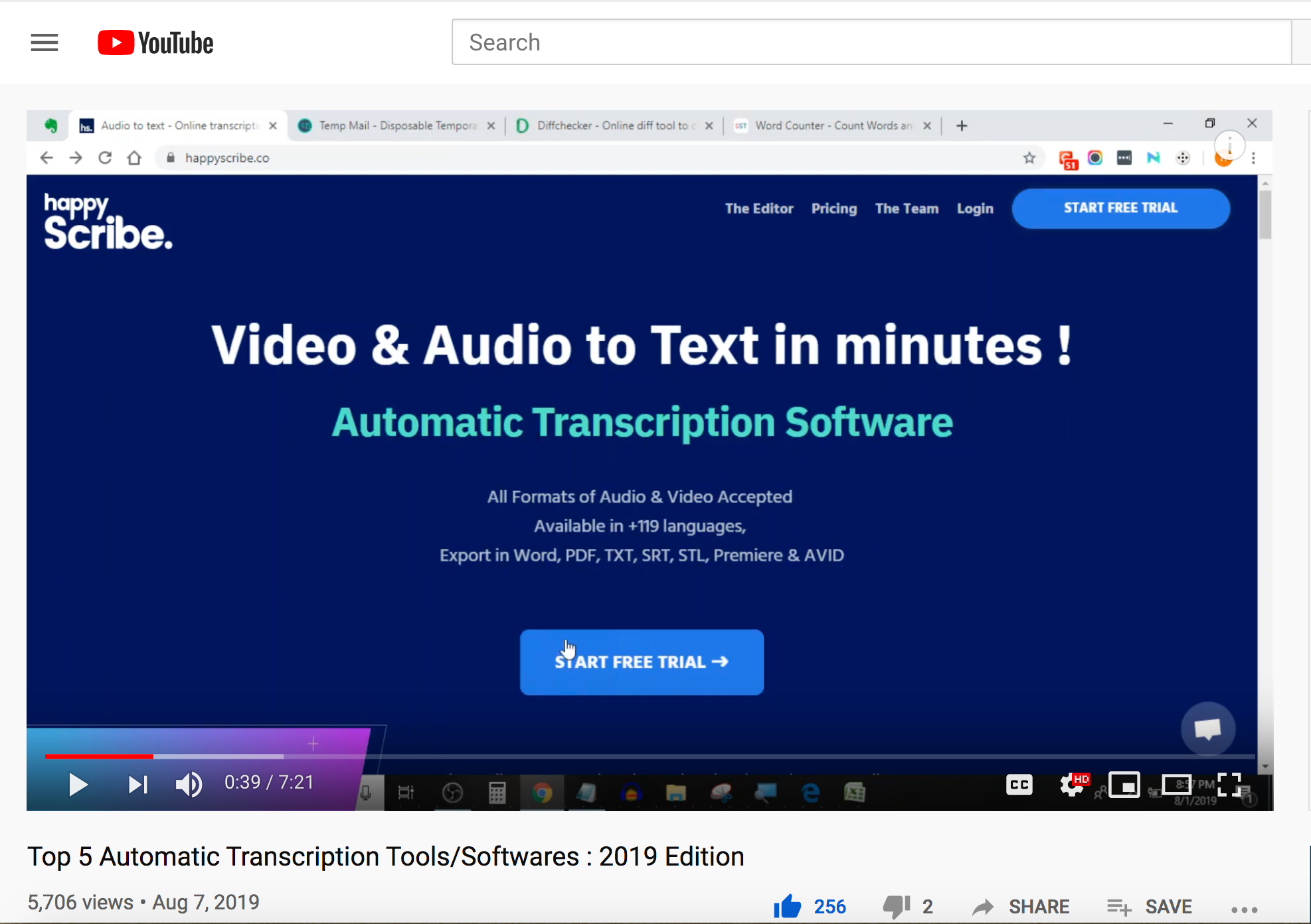Focus the YouTube Search field
The width and height of the screenshot is (1311, 924).
870,42
